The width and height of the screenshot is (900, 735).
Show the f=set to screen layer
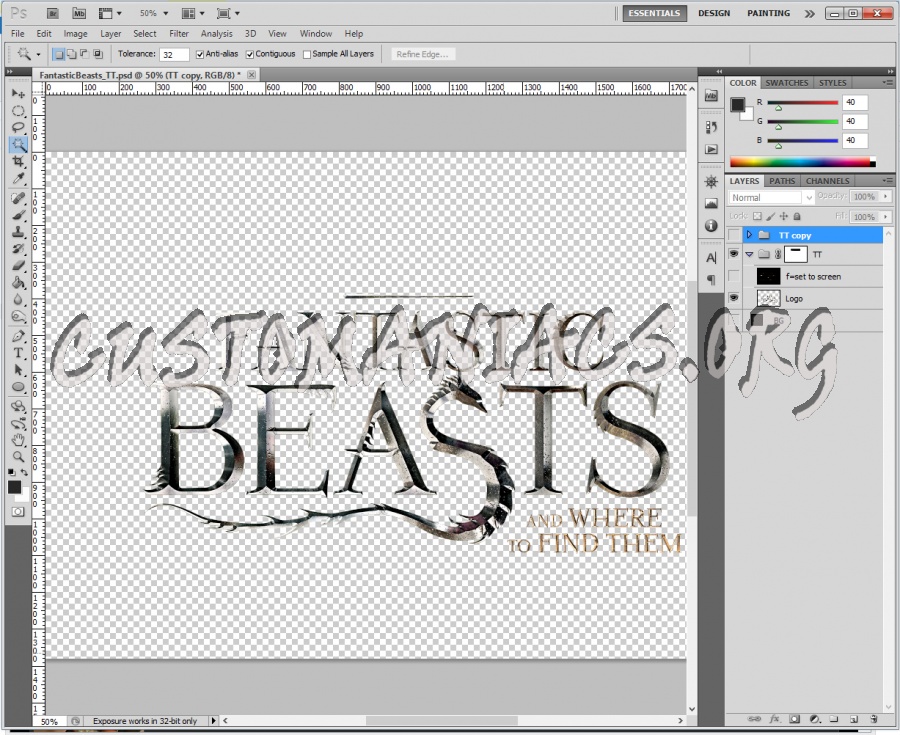pyautogui.click(x=734, y=276)
